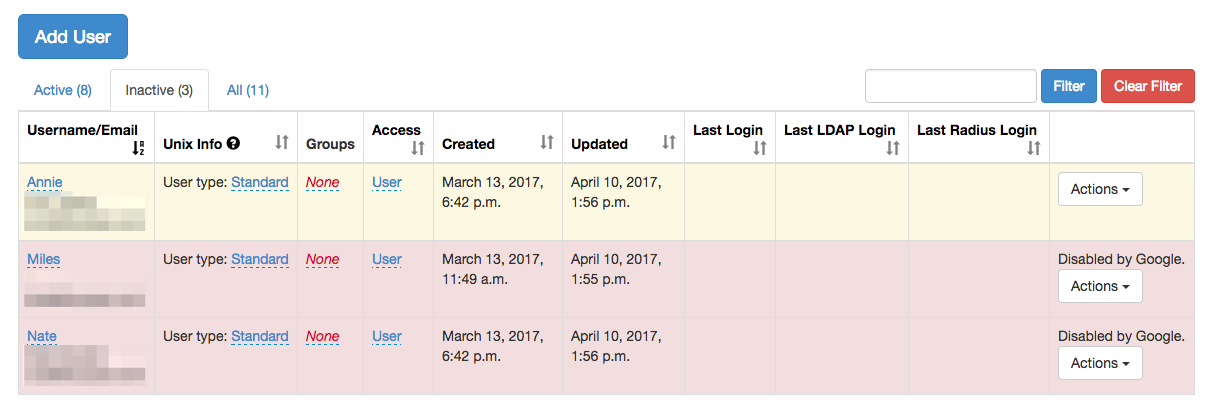The width and height of the screenshot is (1208, 405).
Task: Sort the Last Login column using arrows icon
Action: click(x=760, y=148)
